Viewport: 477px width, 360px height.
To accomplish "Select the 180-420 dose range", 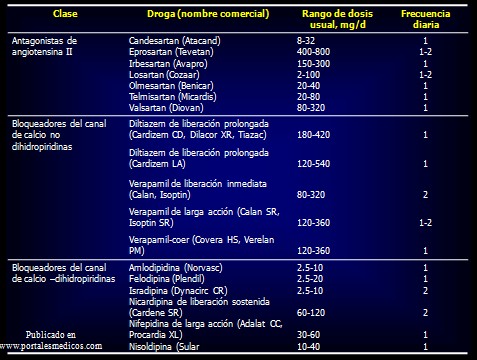I will coord(313,135).
